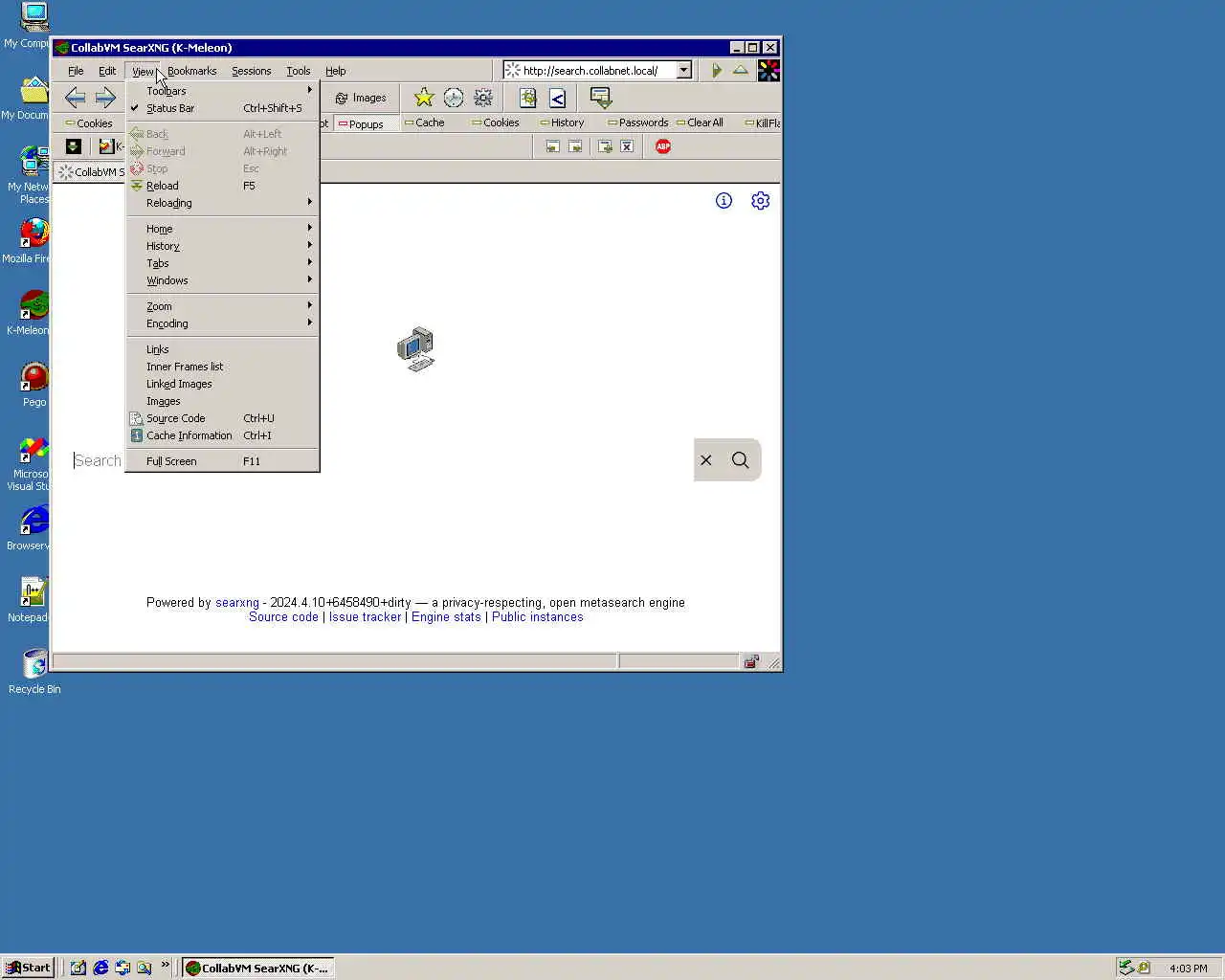This screenshot has width=1225, height=980.
Task: Open Mozilla Firefox desktop icon
Action: [34, 233]
